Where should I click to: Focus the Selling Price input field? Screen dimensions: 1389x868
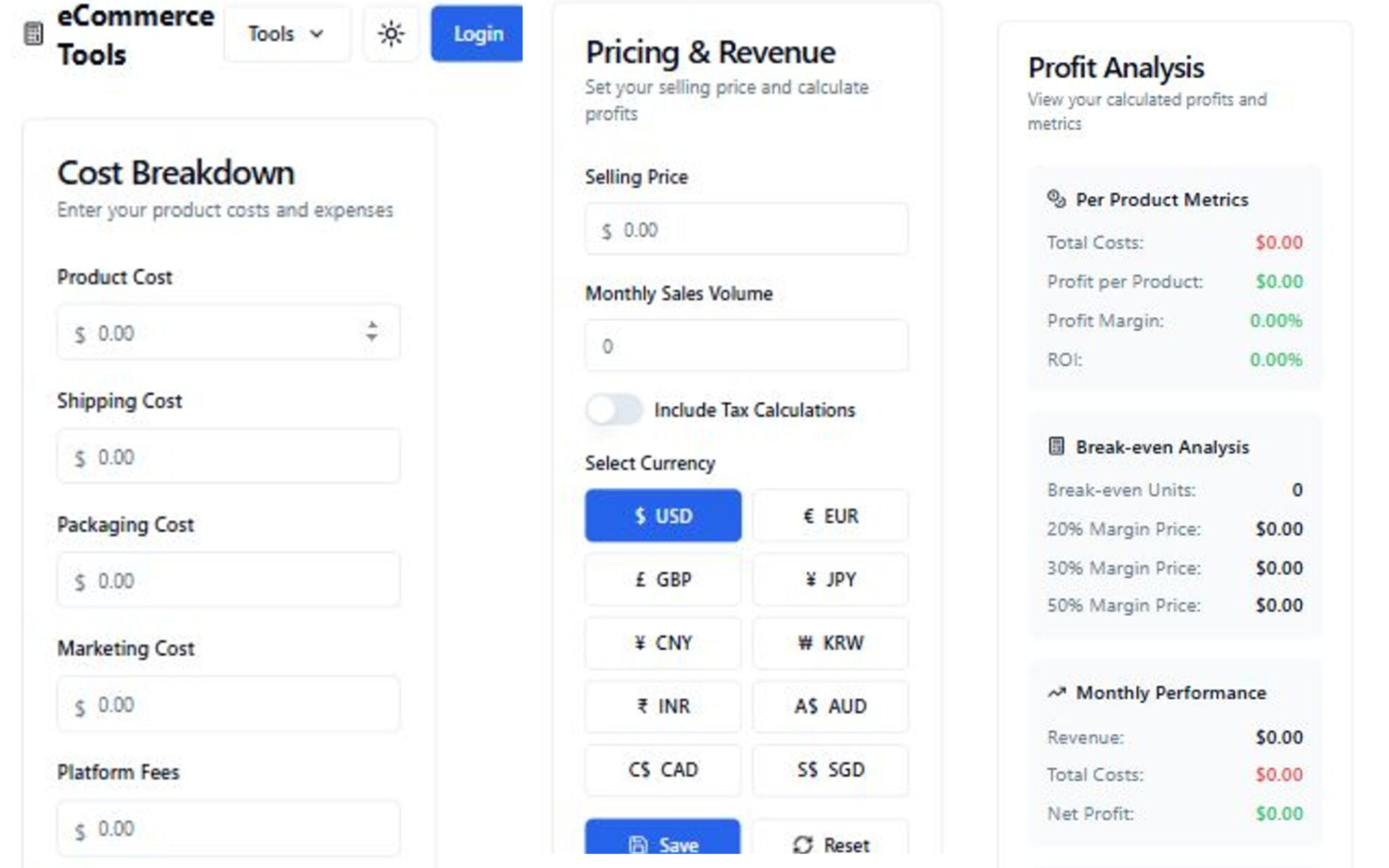pyautogui.click(x=746, y=229)
